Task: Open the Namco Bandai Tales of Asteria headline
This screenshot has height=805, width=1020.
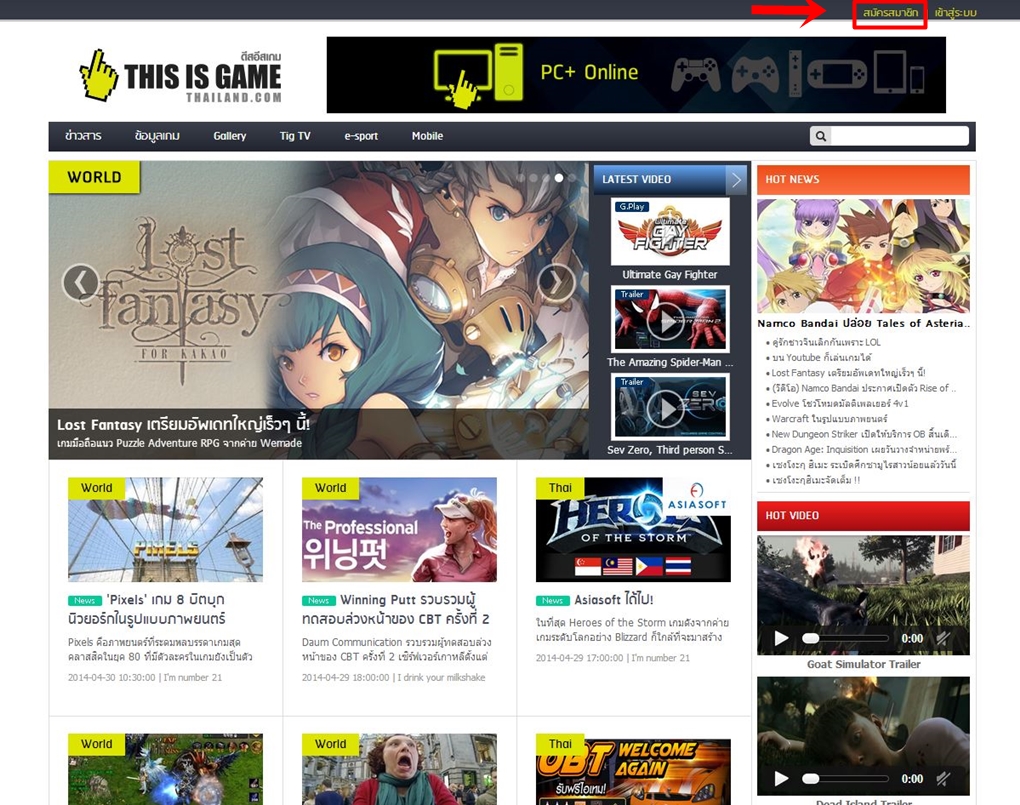Action: [x=863, y=323]
